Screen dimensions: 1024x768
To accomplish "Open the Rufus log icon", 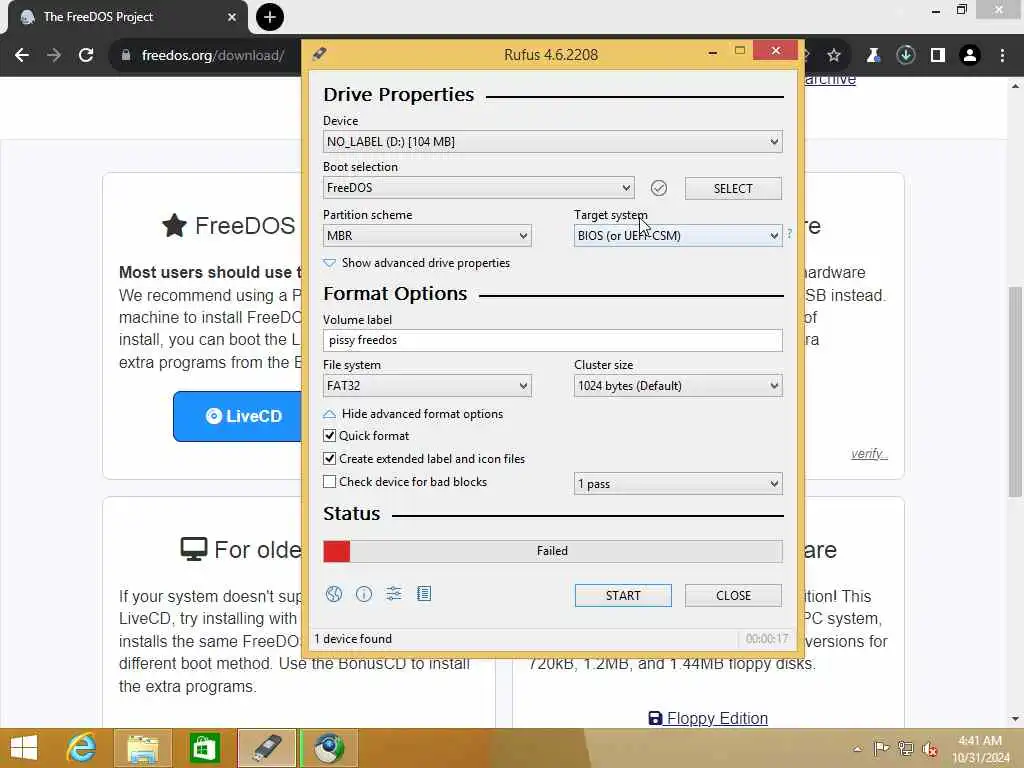I will pos(424,594).
